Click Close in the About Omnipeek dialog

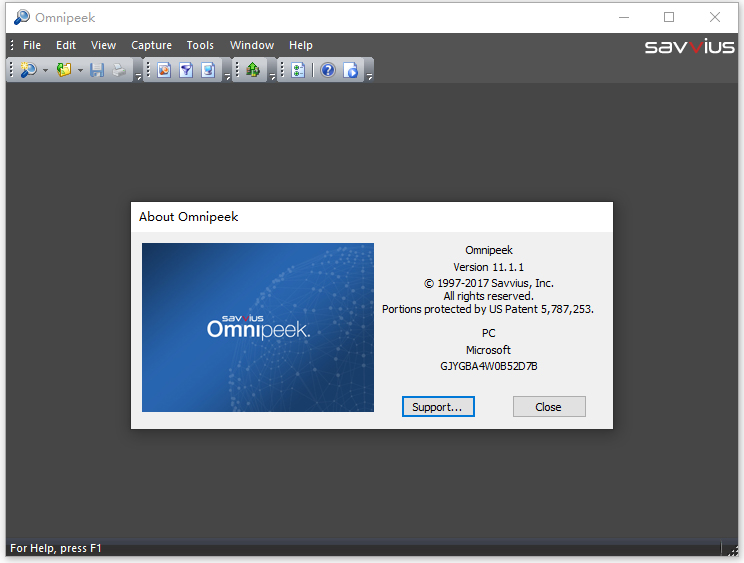point(549,406)
